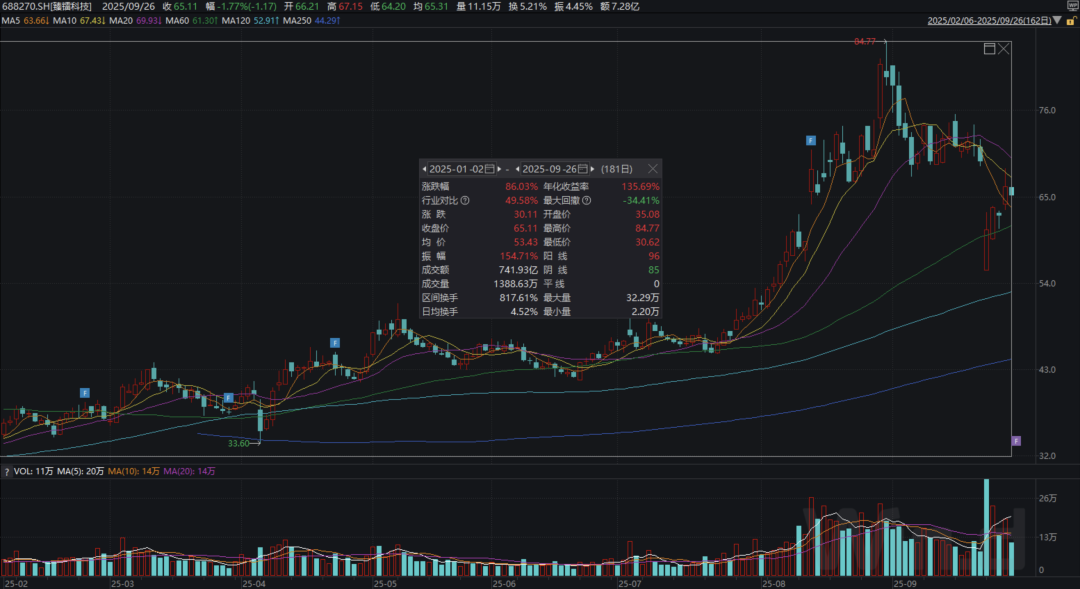Click the F marker near the 25-04 label
Image resolution: width=1080 pixels, height=589 pixels.
pos(228,397)
